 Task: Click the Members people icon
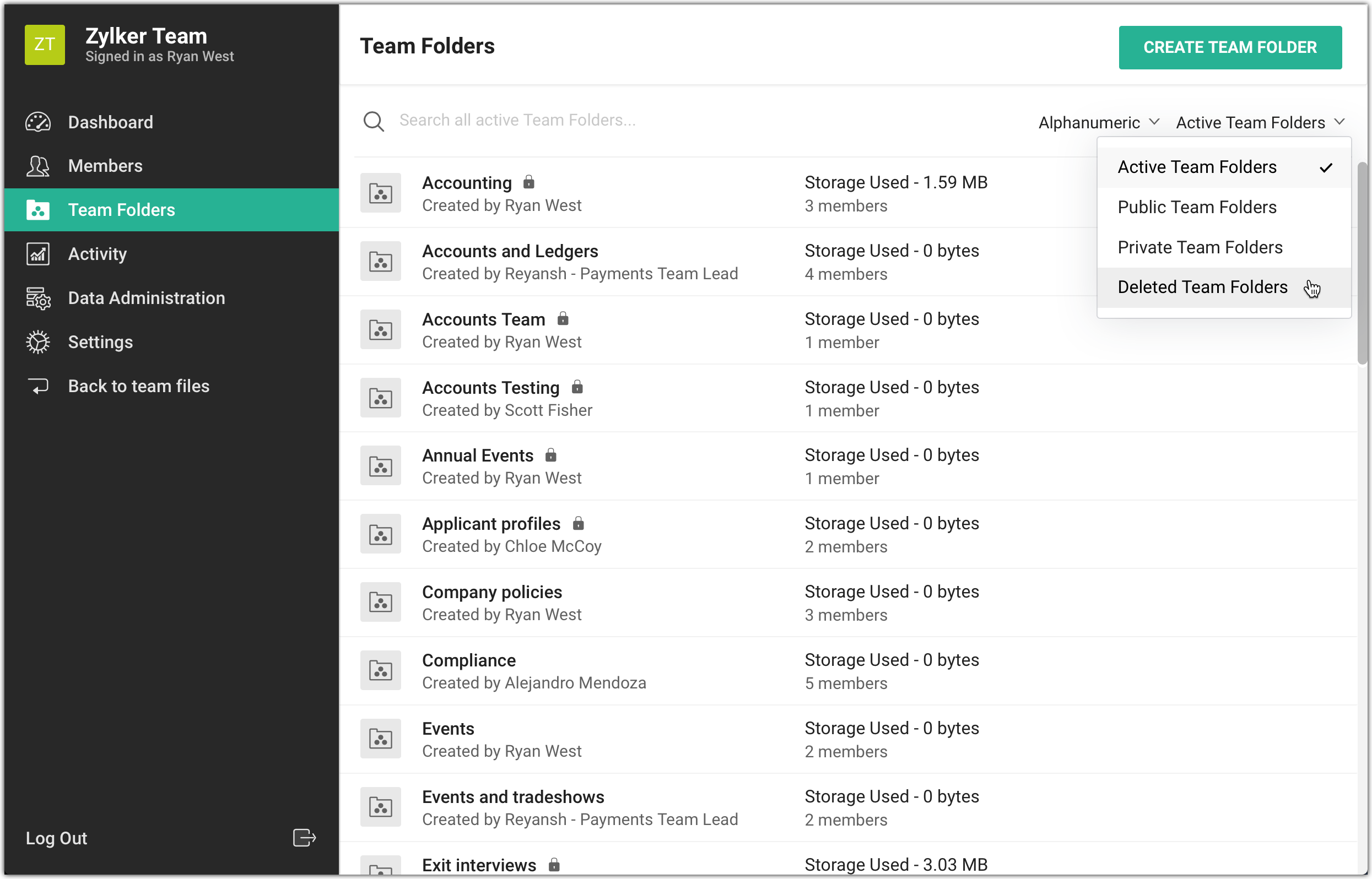click(x=37, y=166)
